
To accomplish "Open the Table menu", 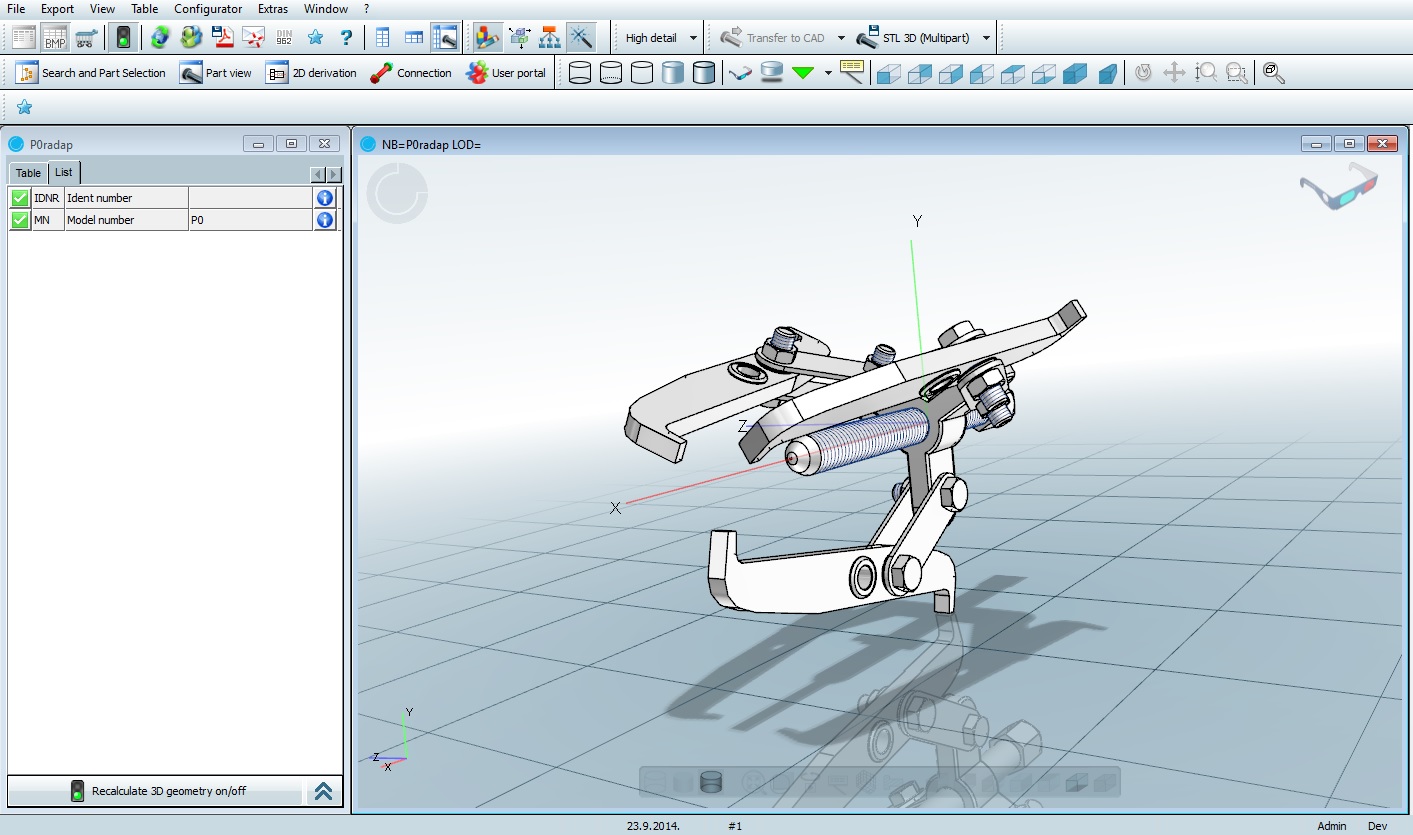I will [x=145, y=9].
